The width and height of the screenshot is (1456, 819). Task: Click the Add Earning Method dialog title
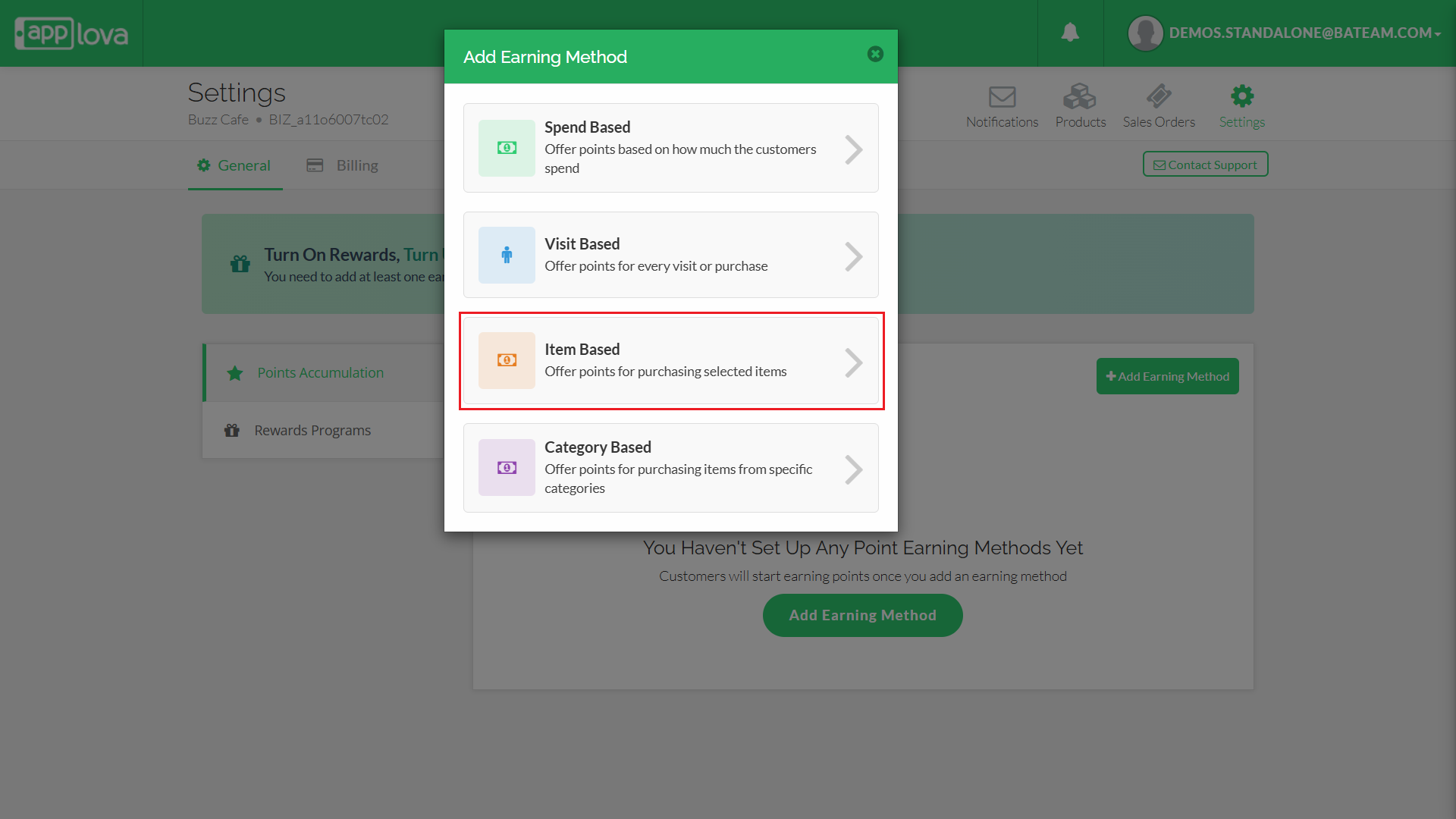pyautogui.click(x=545, y=57)
